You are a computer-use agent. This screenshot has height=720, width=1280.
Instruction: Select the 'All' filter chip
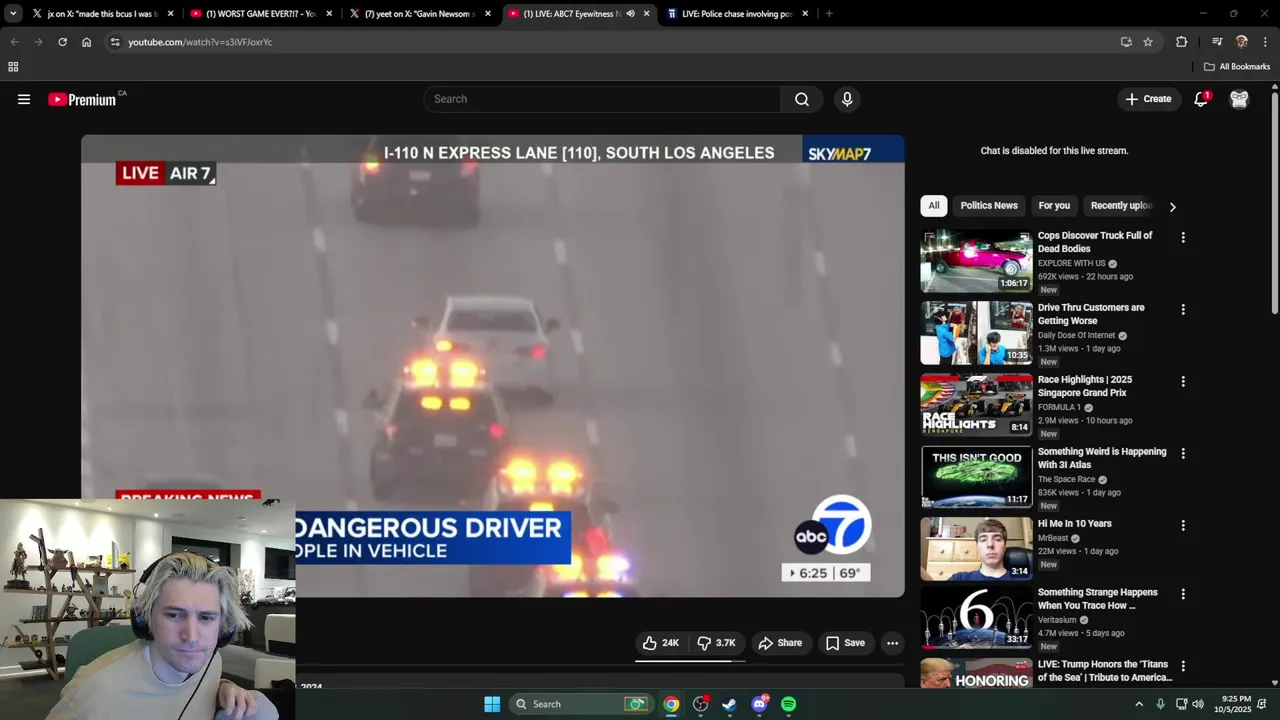tap(933, 206)
